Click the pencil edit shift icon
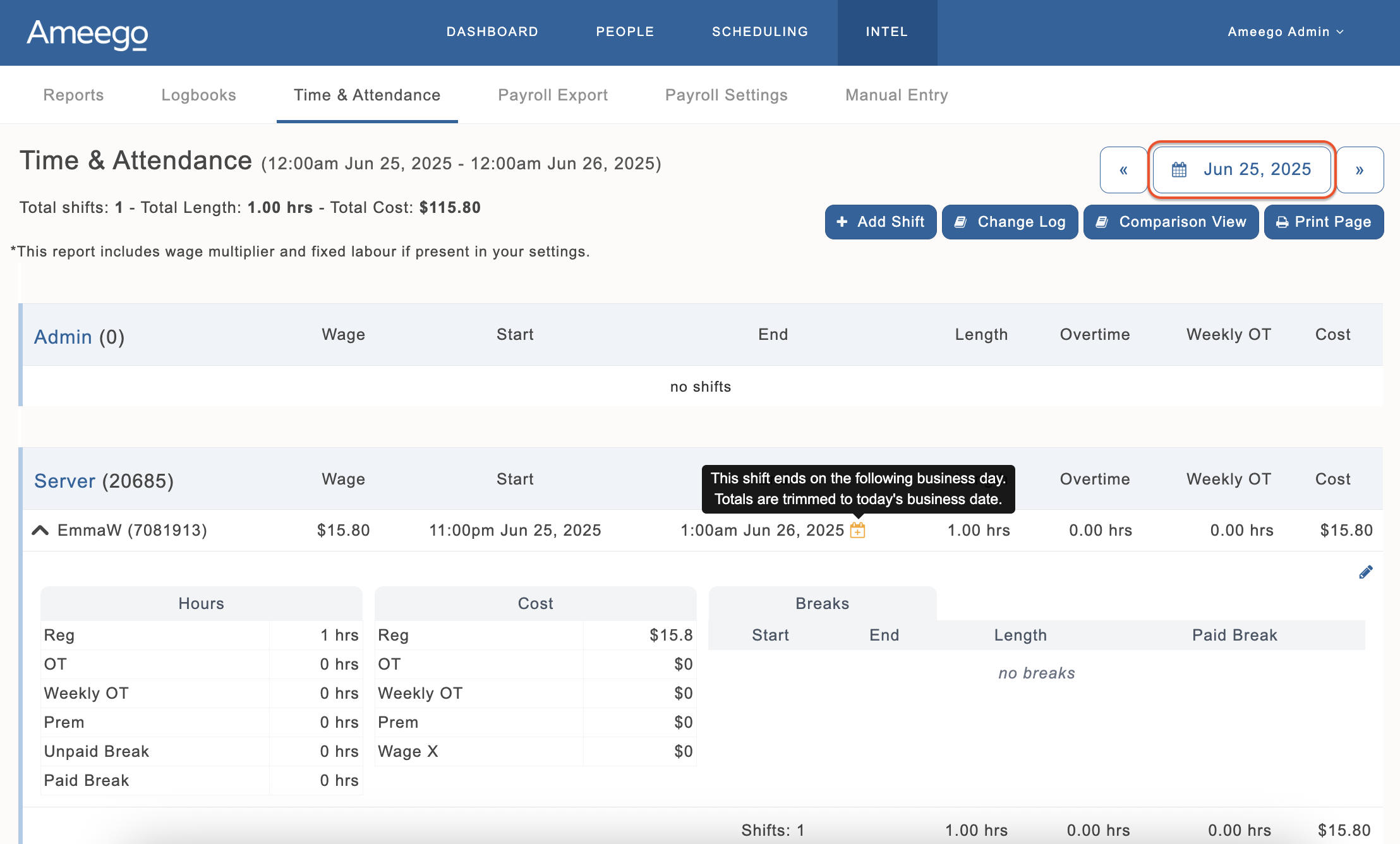Screen dimensions: 1400x844 (1365, 572)
